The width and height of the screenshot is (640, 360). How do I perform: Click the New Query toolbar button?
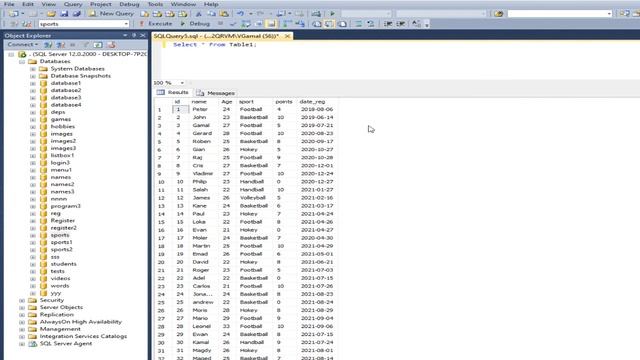(x=111, y=13)
